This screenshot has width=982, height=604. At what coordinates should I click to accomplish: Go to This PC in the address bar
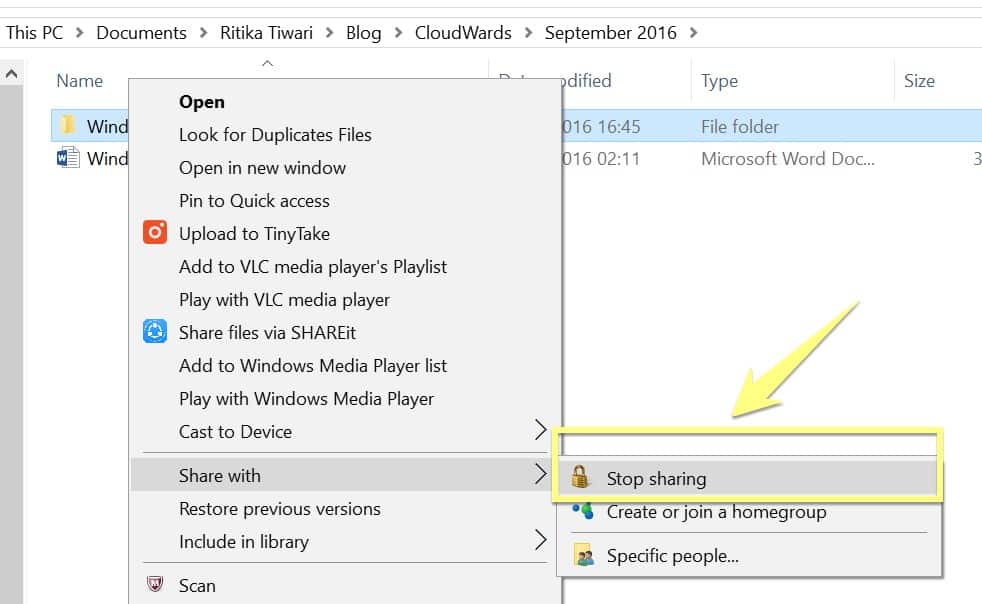34,33
